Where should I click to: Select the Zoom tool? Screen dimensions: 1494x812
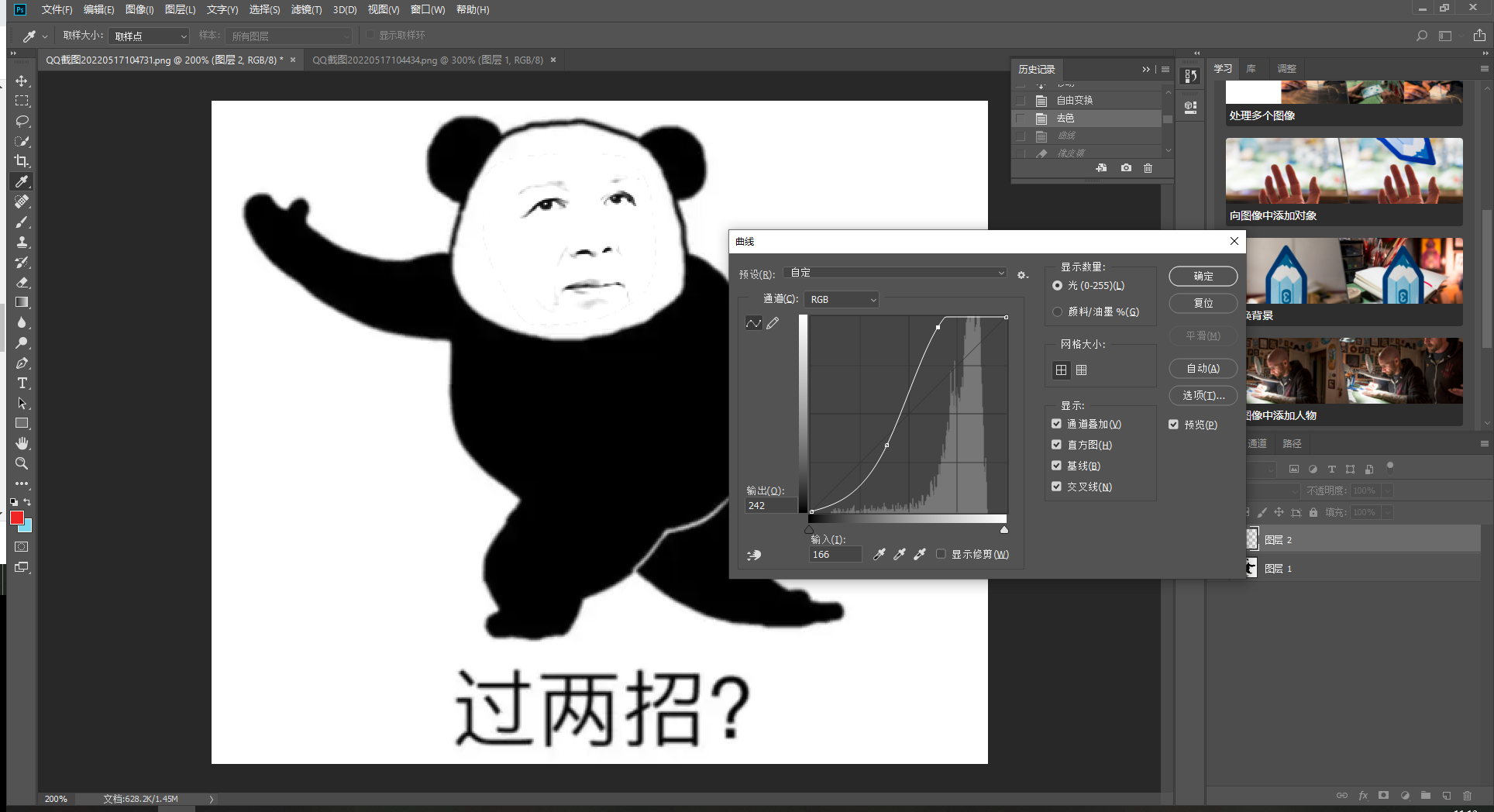[x=22, y=463]
